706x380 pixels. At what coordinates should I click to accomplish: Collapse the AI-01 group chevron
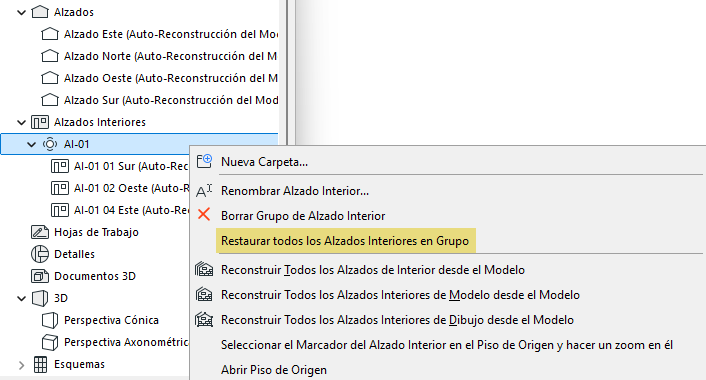coord(31,144)
